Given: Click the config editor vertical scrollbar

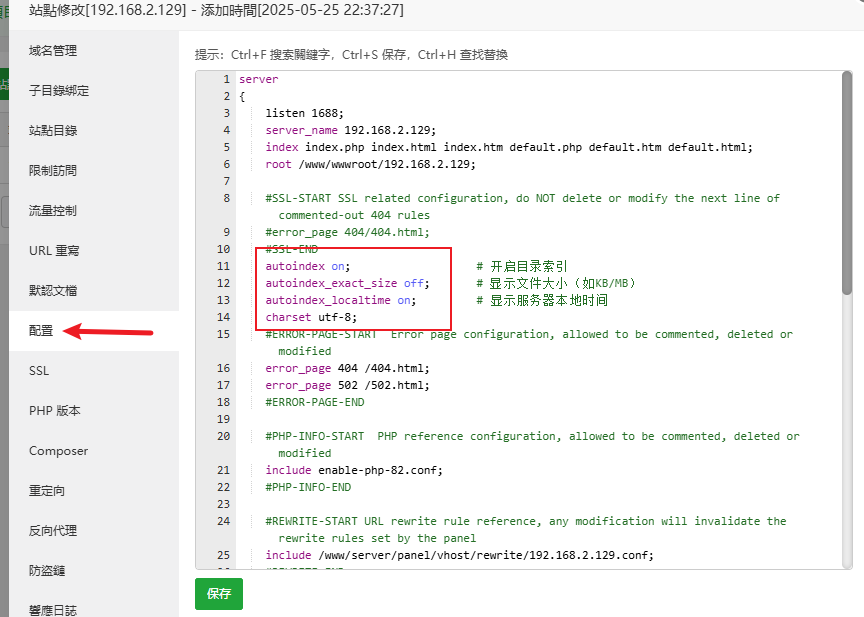Looking at the screenshot, I should click(846, 200).
